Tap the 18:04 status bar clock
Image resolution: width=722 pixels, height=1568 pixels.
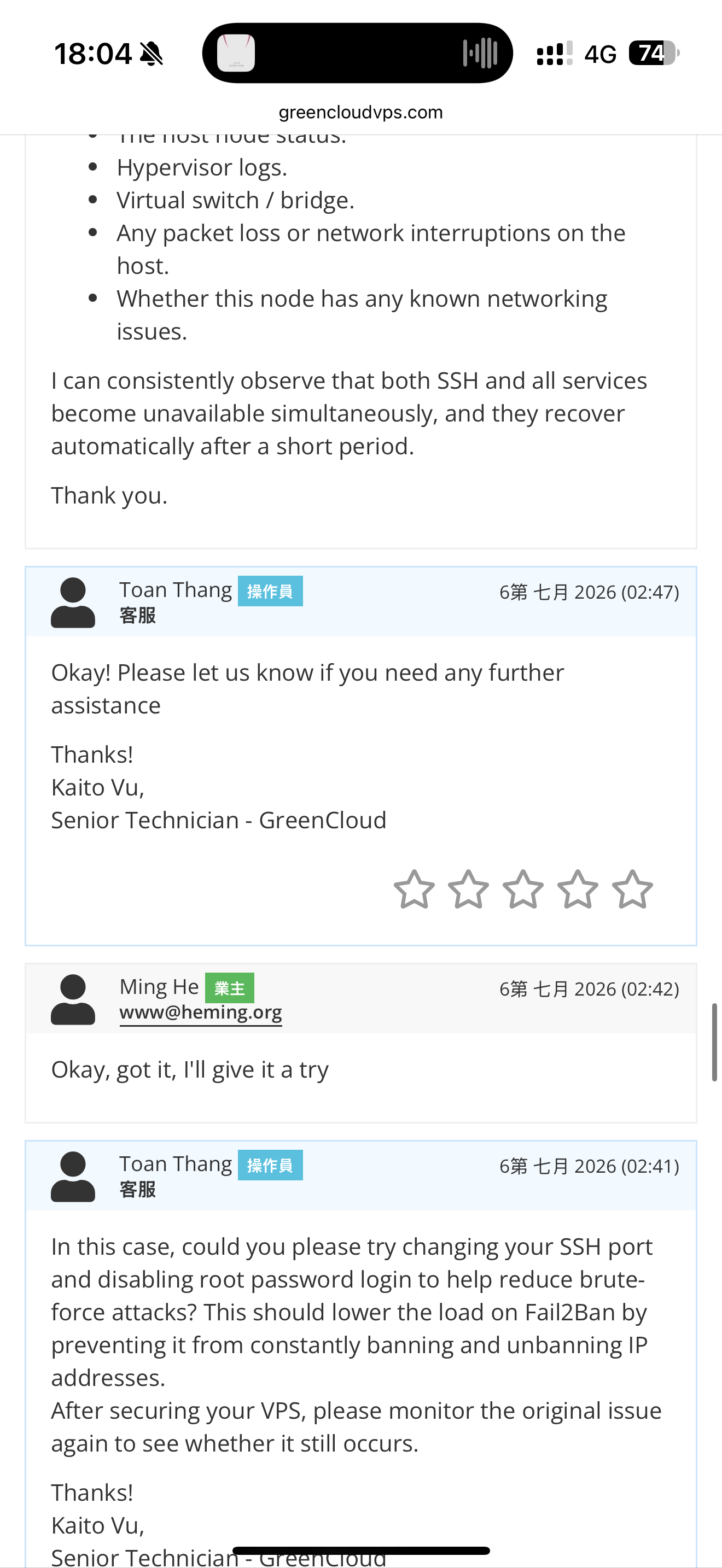(x=93, y=54)
